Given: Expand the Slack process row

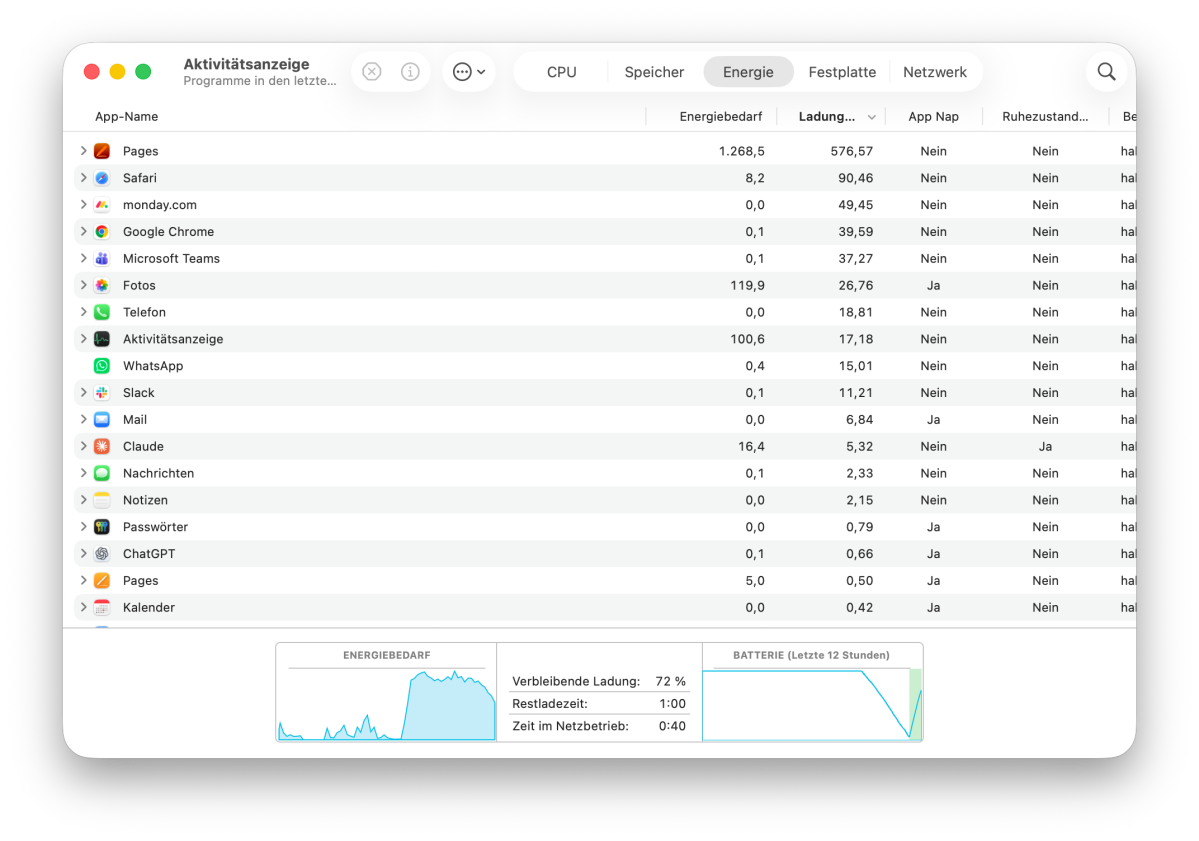Looking at the screenshot, I should coord(83,392).
